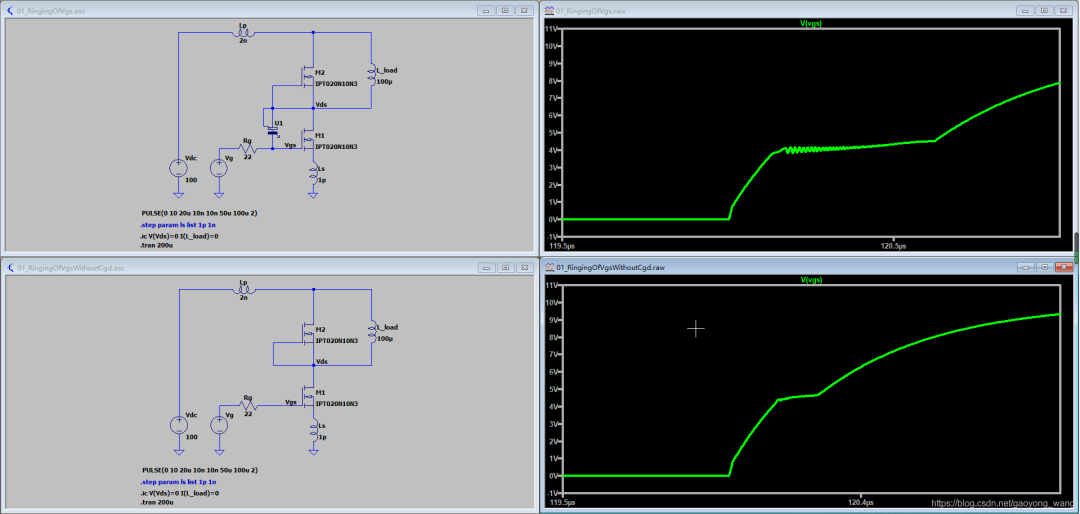The height and width of the screenshot is (514, 1080).
Task: Click the Ls value 1p in top schematic
Action: pyautogui.click(x=321, y=179)
